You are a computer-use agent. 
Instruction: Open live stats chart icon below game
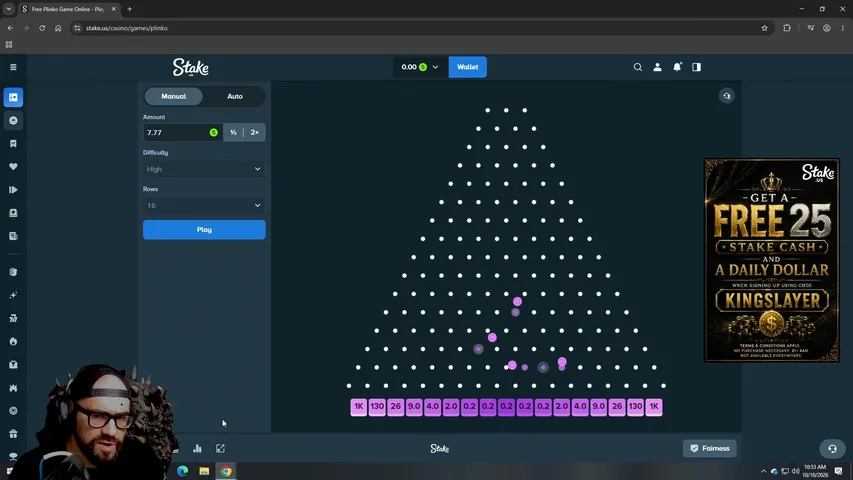coord(197,448)
